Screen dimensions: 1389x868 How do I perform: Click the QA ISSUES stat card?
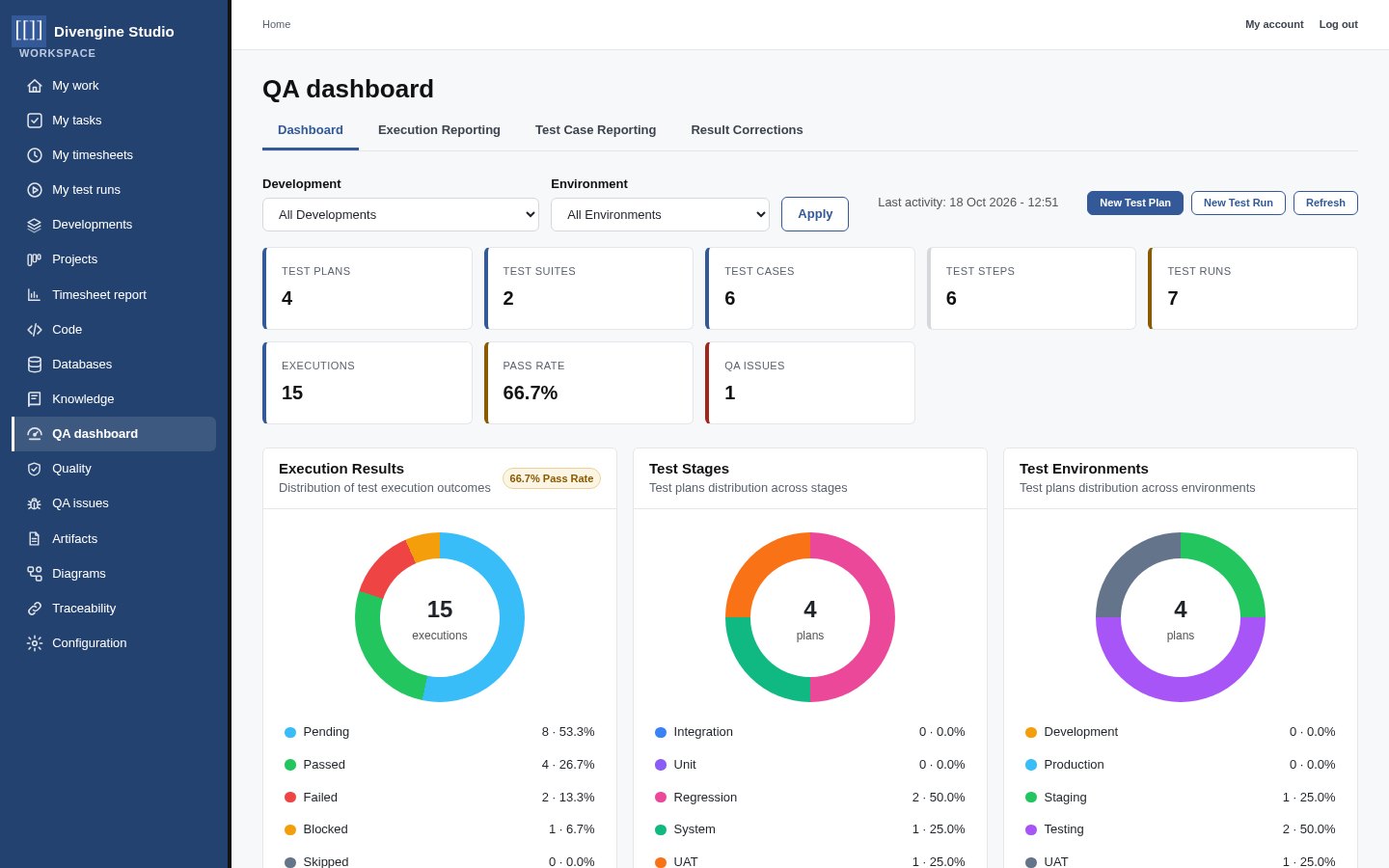(810, 383)
